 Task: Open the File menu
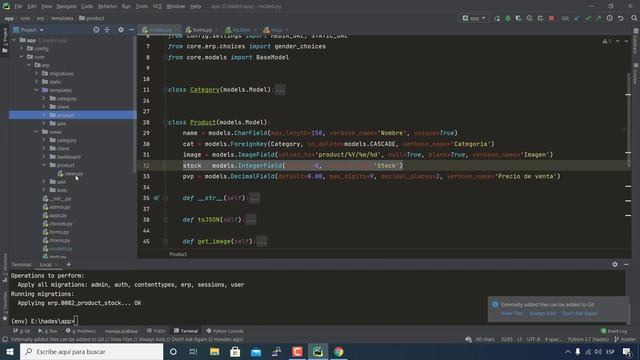[x=18, y=6]
